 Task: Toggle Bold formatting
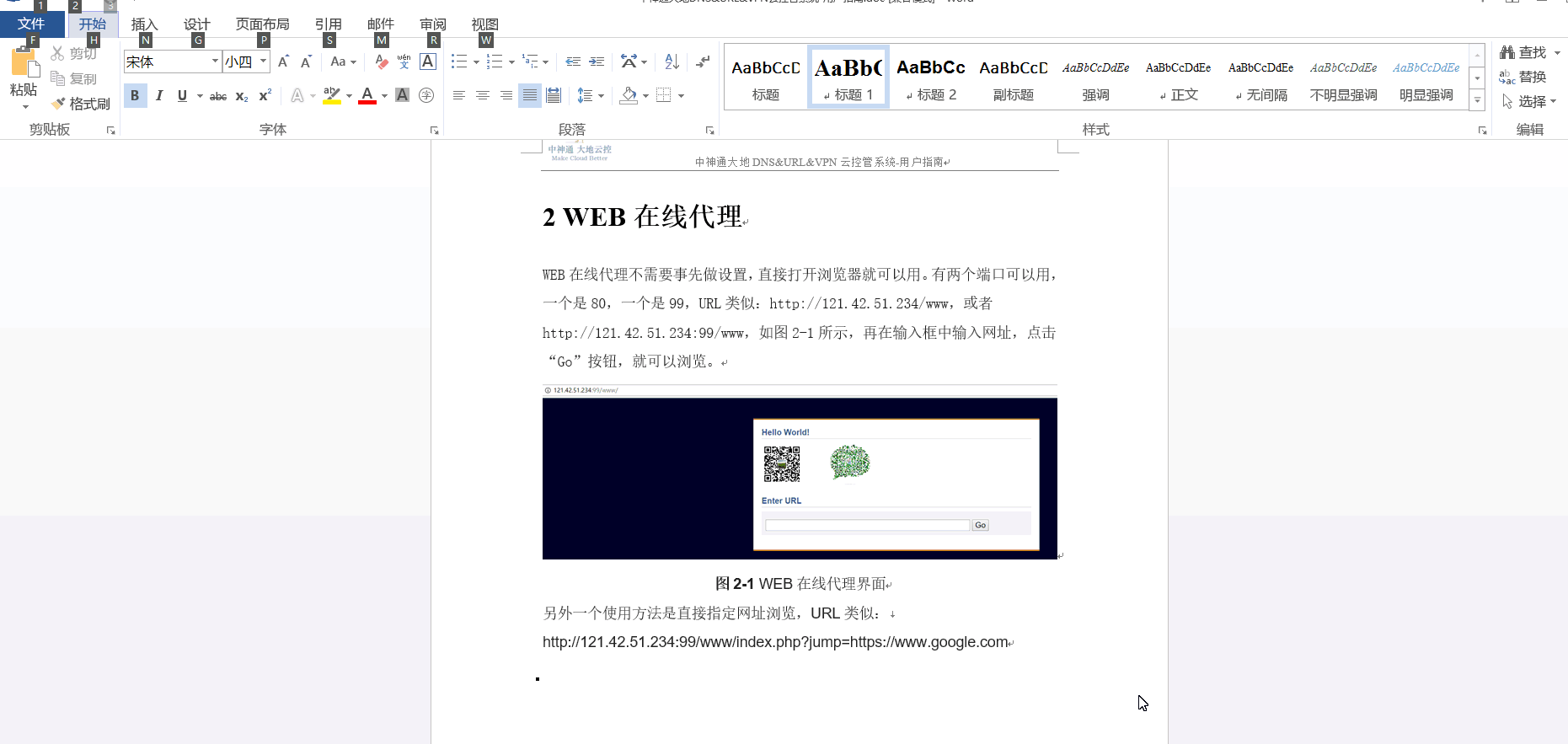coord(135,95)
